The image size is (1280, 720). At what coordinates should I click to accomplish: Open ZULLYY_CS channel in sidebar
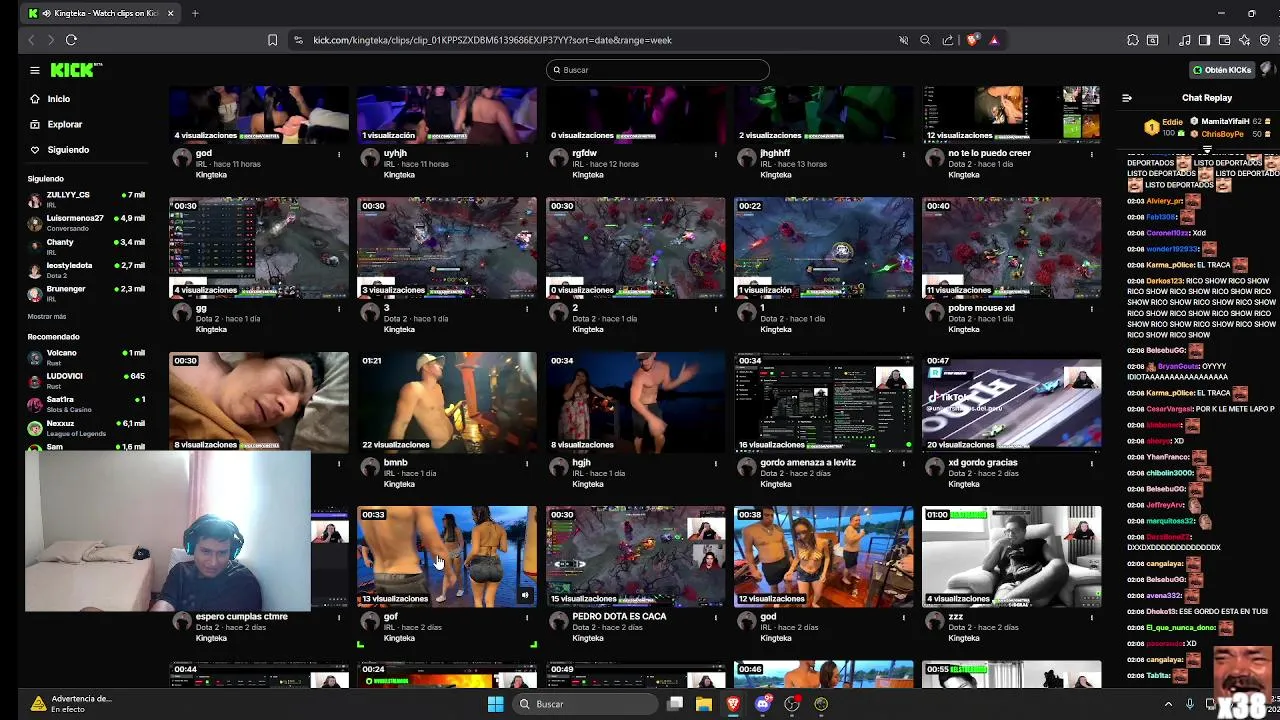coord(86,199)
